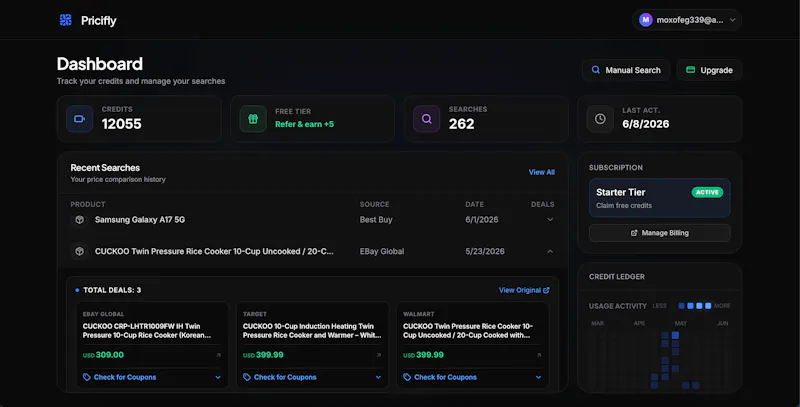The image size is (800, 407).
Task: Click the CUCKOO 10-Cup Induction Heating title
Action: point(312,330)
